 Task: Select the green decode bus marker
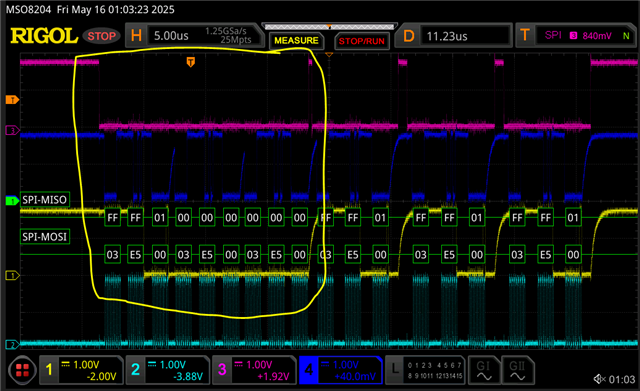click(12, 200)
